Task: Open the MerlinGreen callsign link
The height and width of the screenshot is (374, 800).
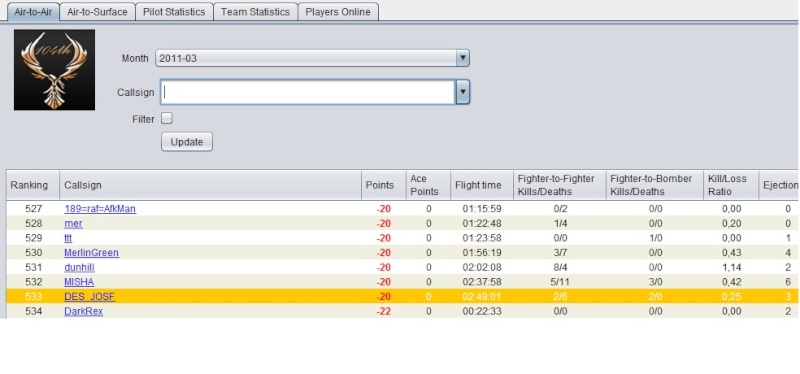Action: pos(91,253)
